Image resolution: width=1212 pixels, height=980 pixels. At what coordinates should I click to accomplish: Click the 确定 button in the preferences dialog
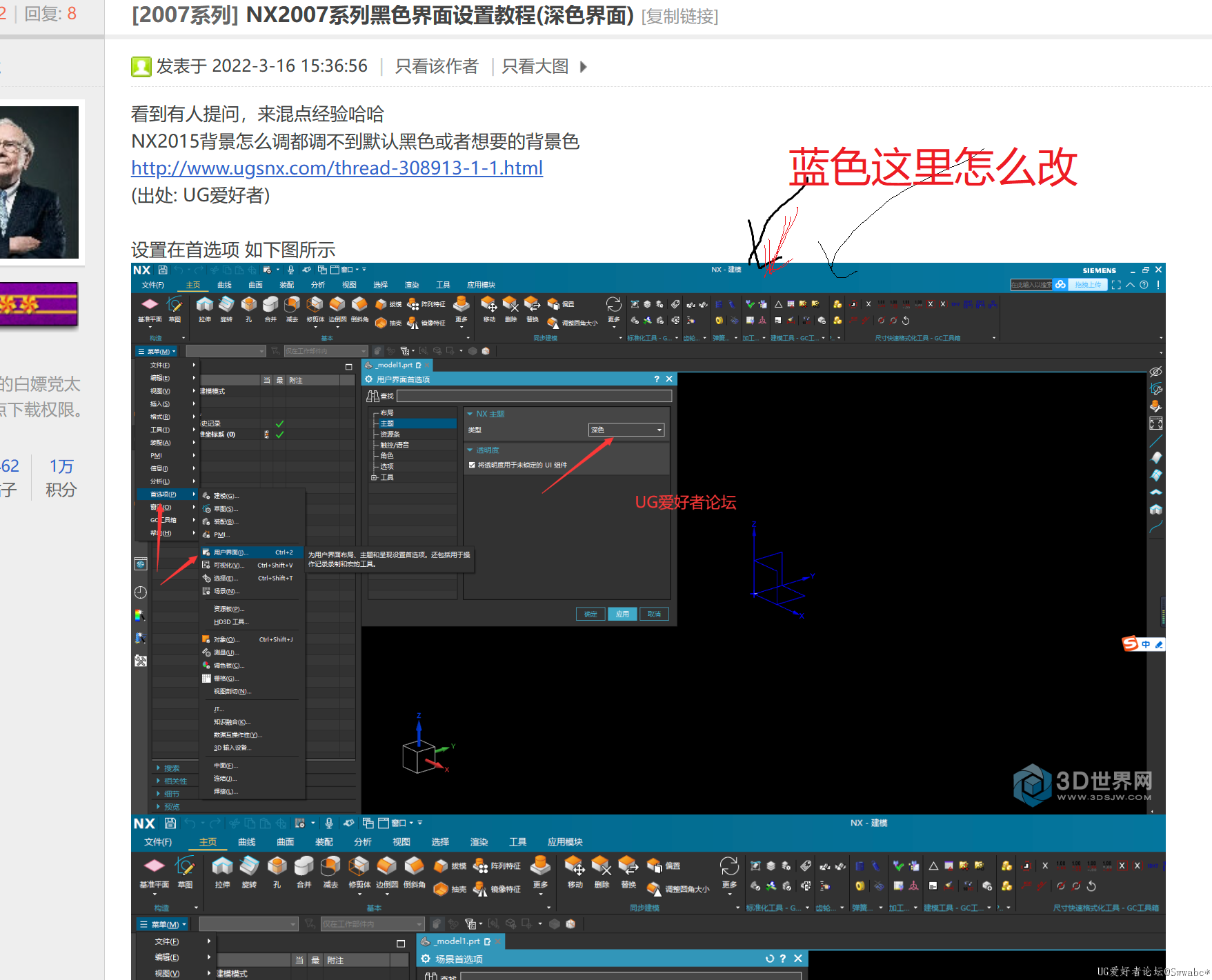pos(590,614)
